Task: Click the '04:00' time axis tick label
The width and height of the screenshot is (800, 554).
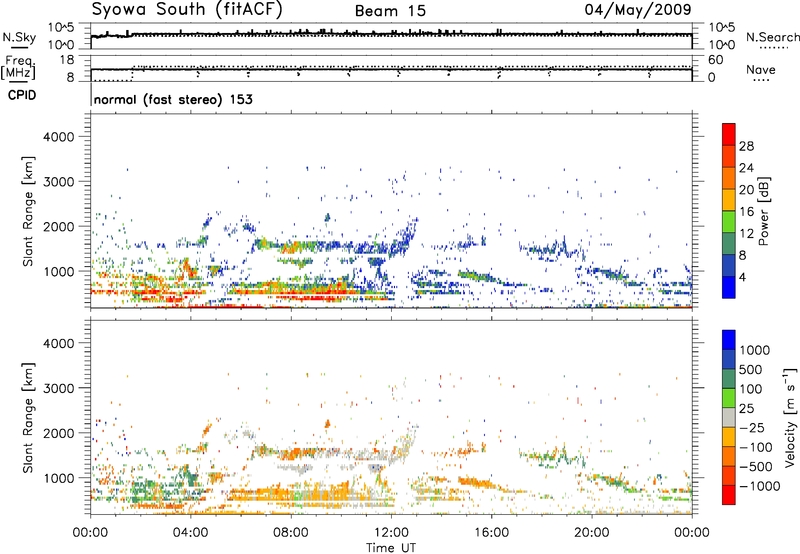Action: click(190, 533)
